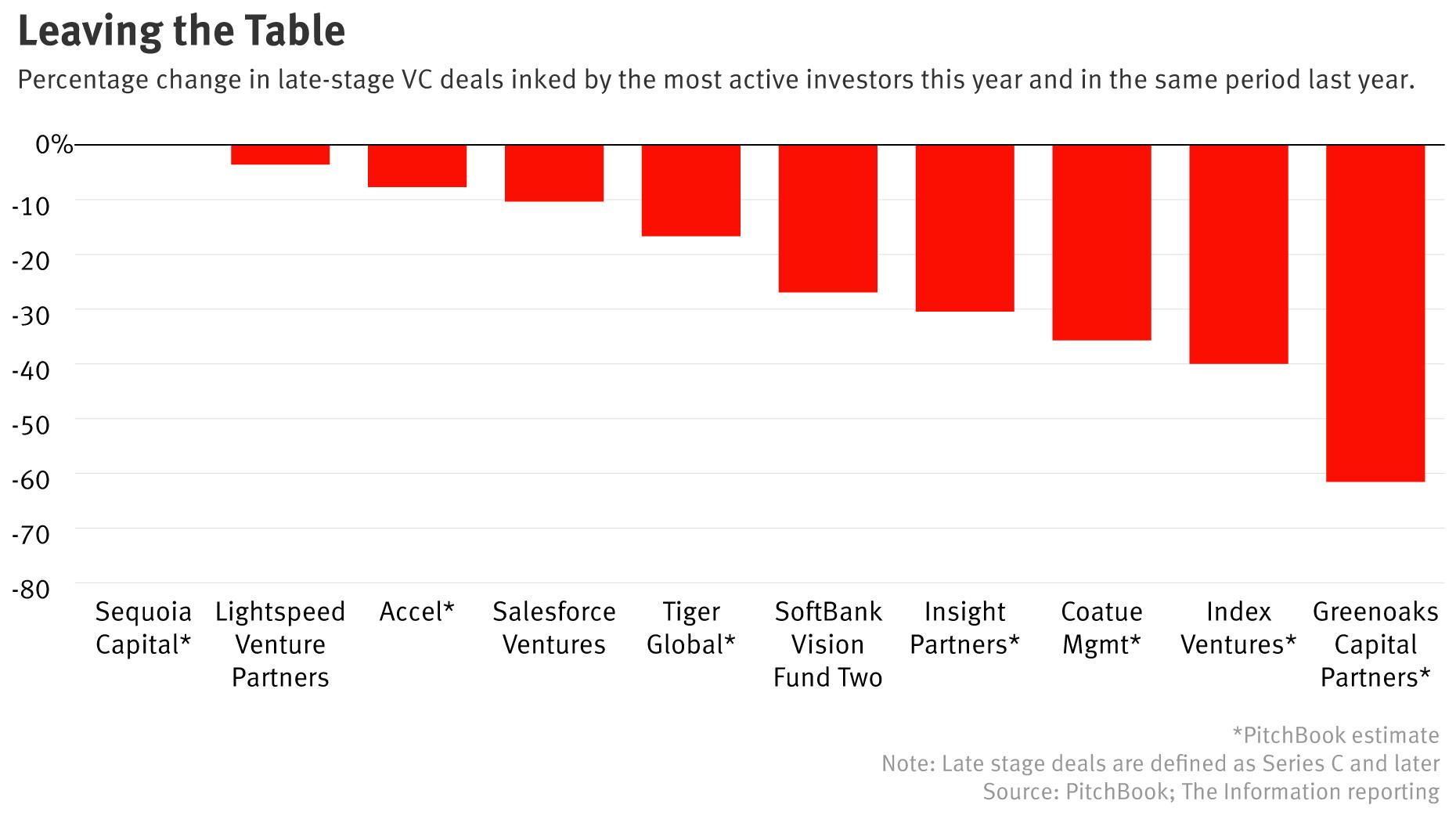Click the Greenoaks Capital Partners red bar
This screenshot has width=1456, height=819.
1375,313
